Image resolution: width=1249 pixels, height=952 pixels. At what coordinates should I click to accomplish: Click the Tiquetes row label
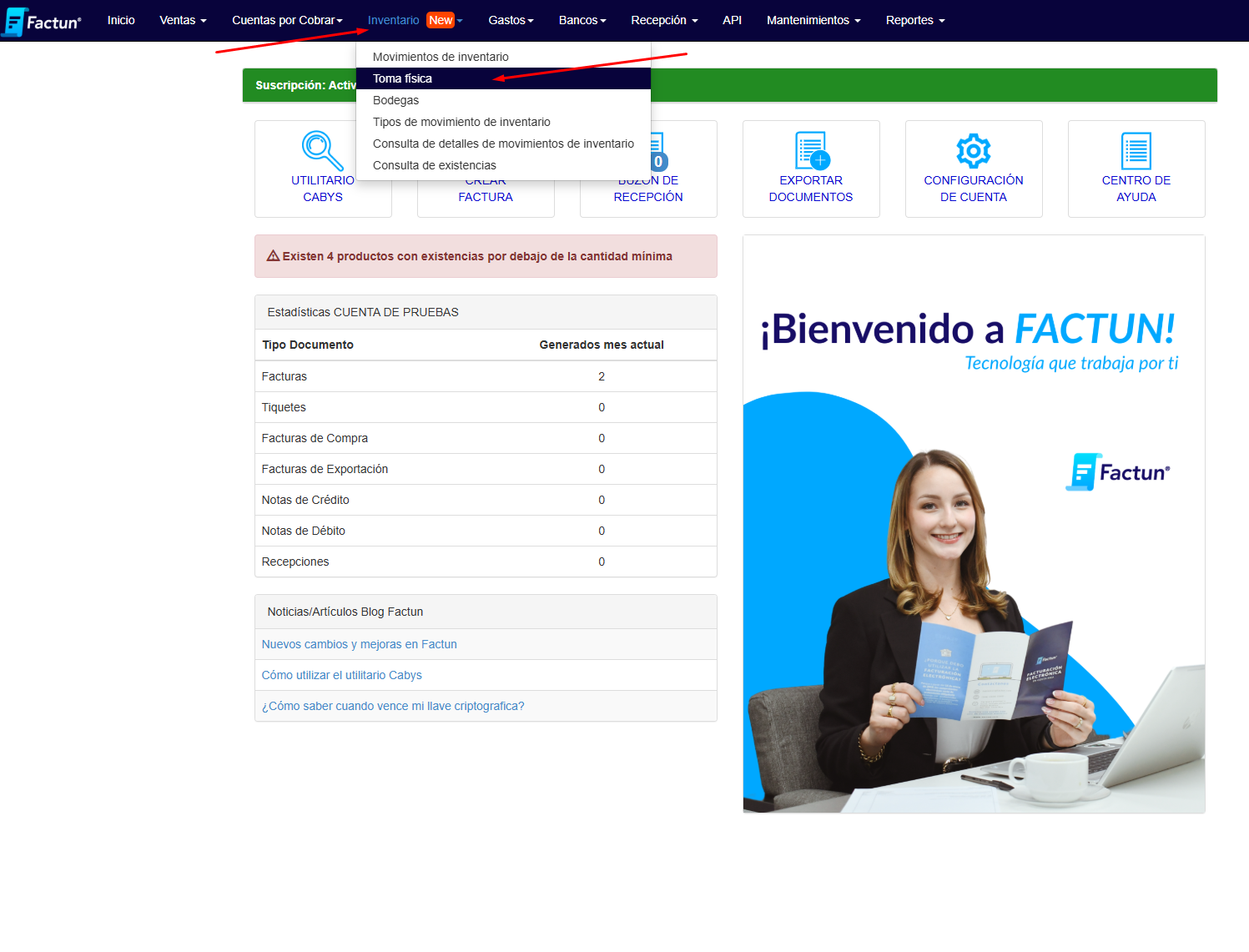(x=284, y=407)
